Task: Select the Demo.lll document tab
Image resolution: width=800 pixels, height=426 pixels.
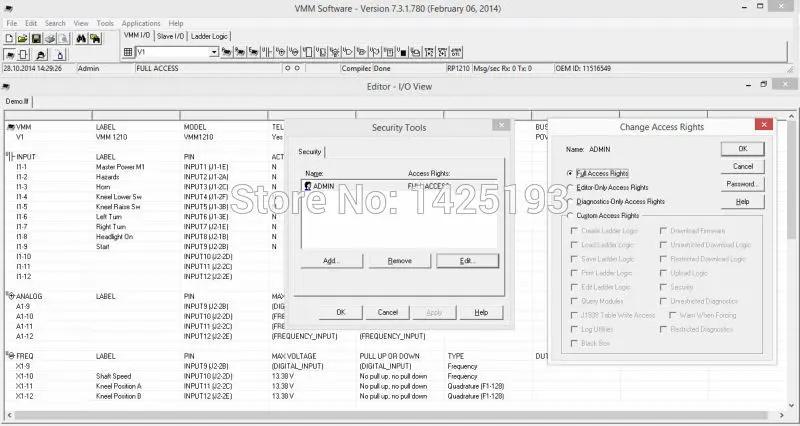Action: (17, 102)
